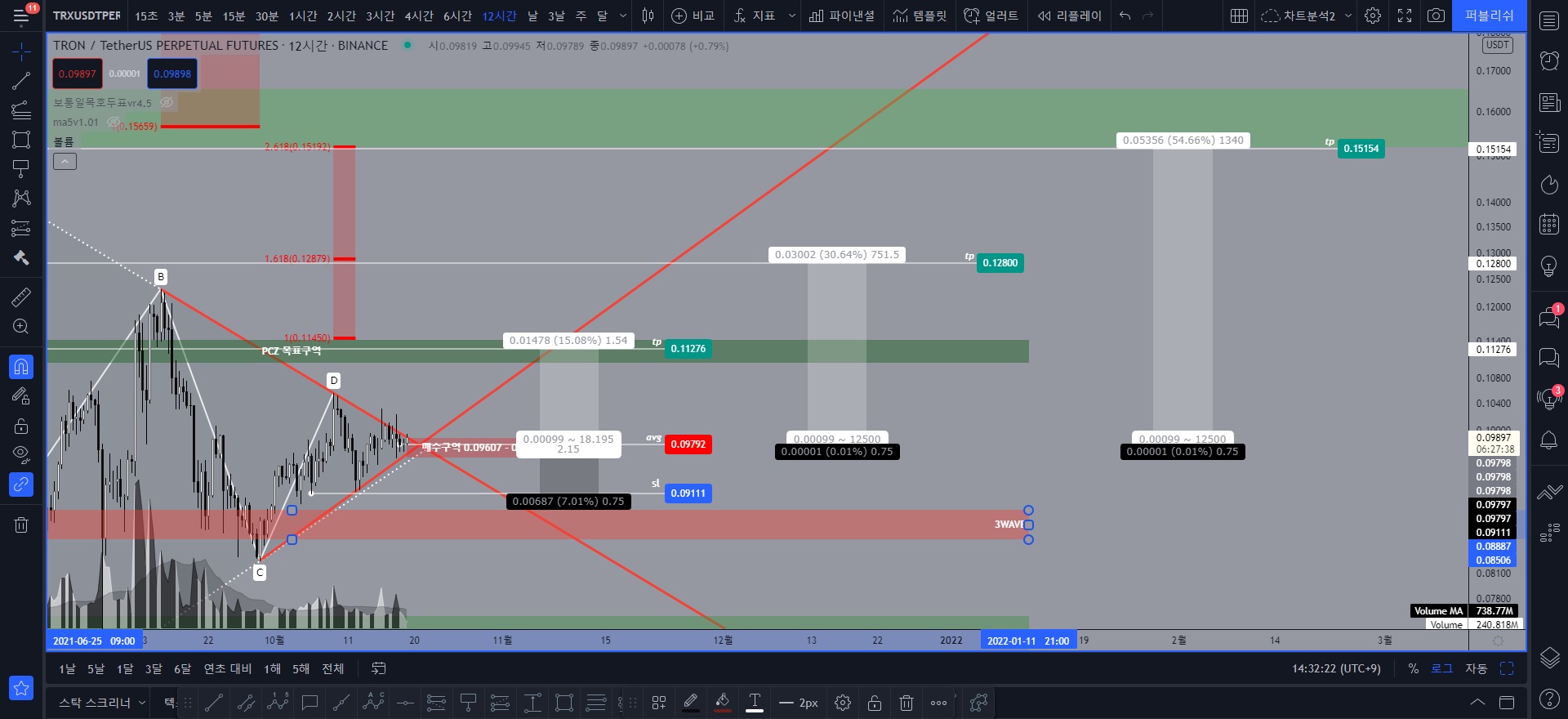Select the 12시간 timeframe
1568x719 pixels.
(499, 16)
